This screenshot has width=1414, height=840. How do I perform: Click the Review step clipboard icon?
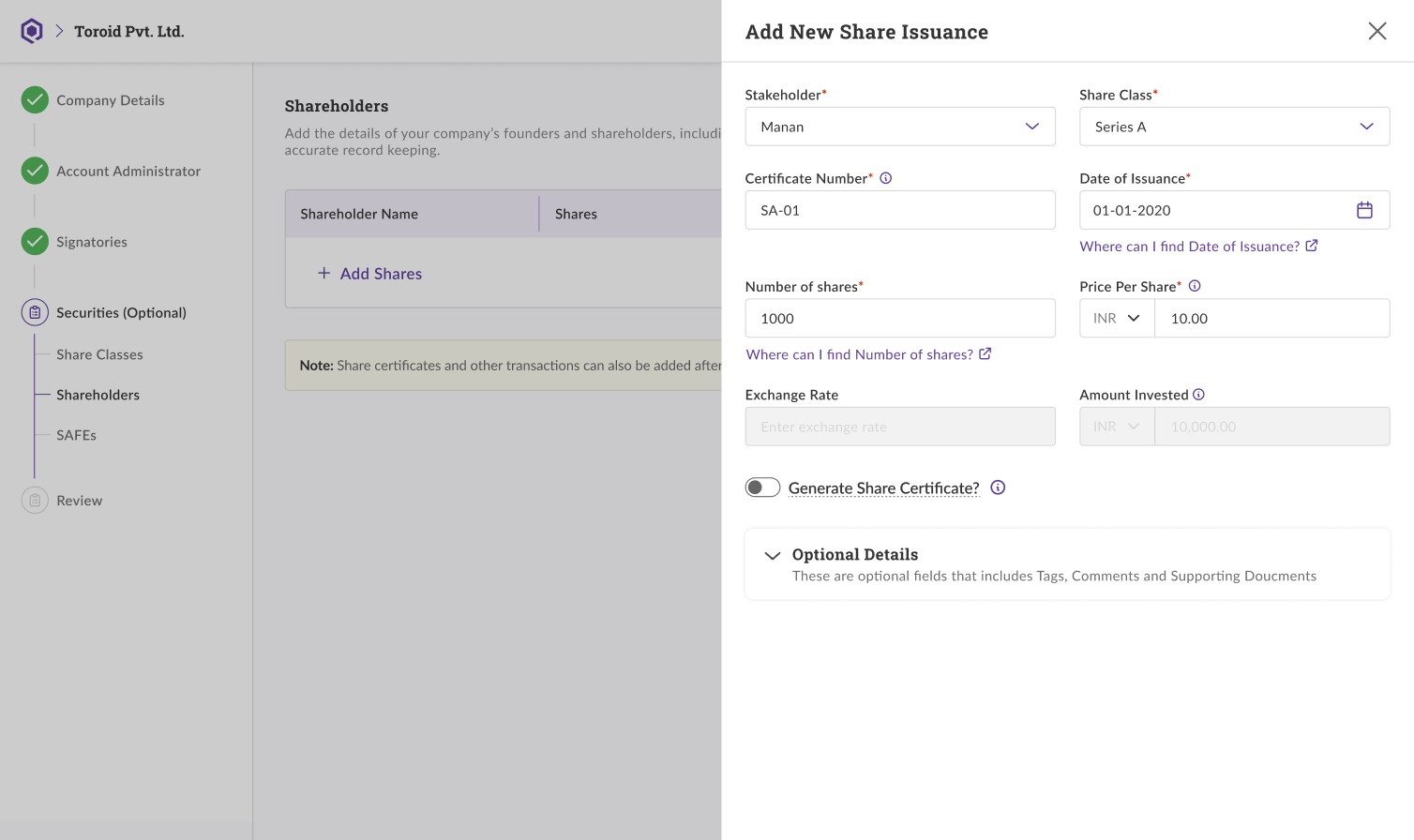tap(35, 501)
